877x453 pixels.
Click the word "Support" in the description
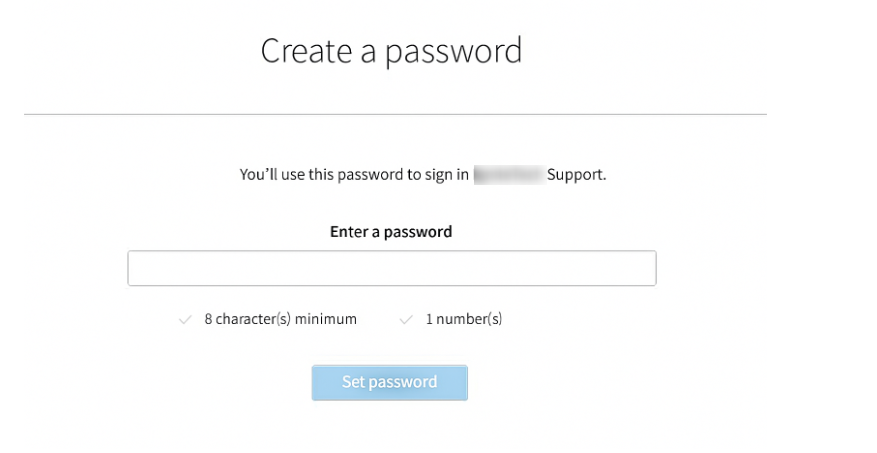577,175
